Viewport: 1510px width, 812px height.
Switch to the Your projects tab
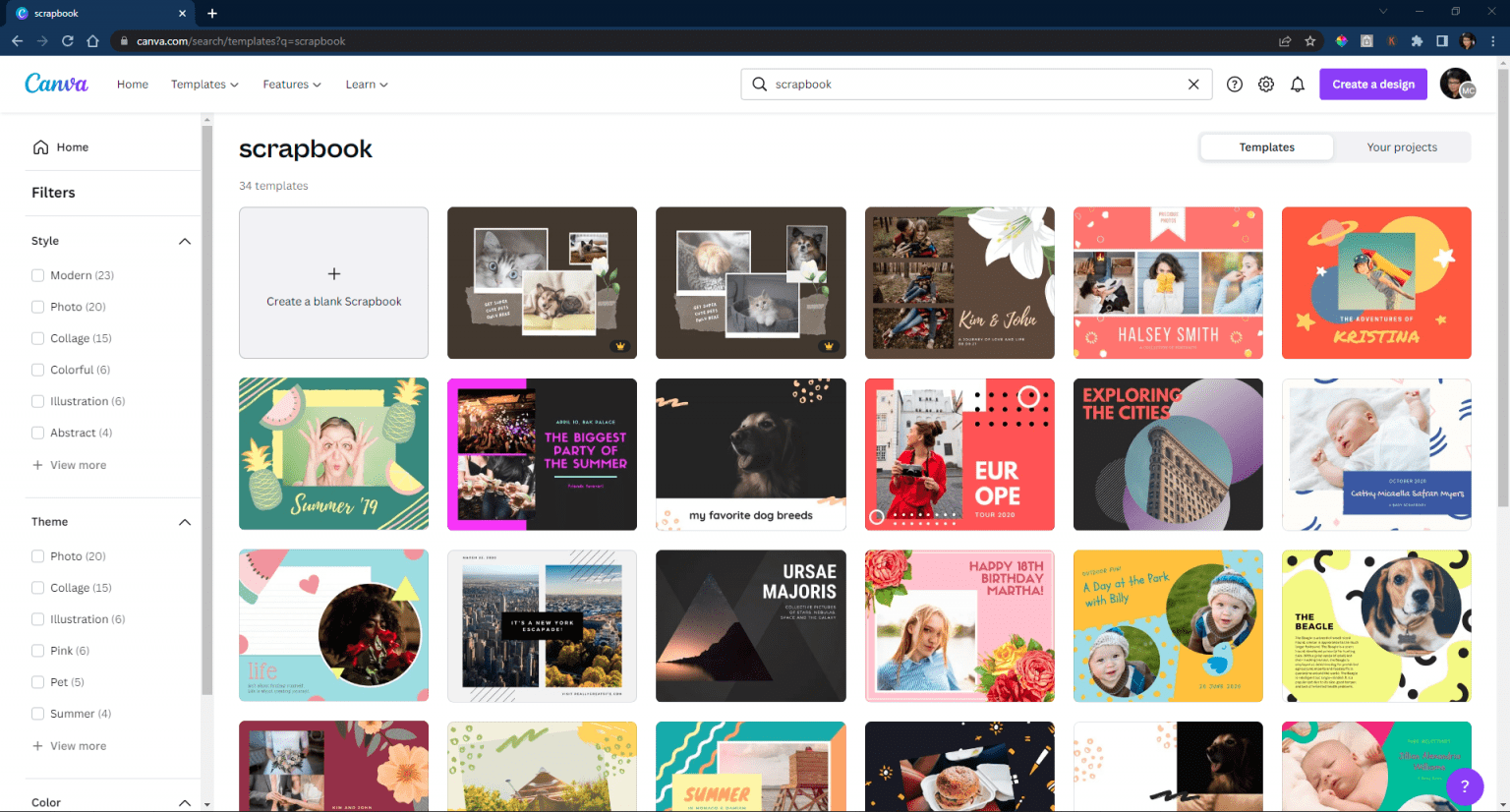(1402, 146)
